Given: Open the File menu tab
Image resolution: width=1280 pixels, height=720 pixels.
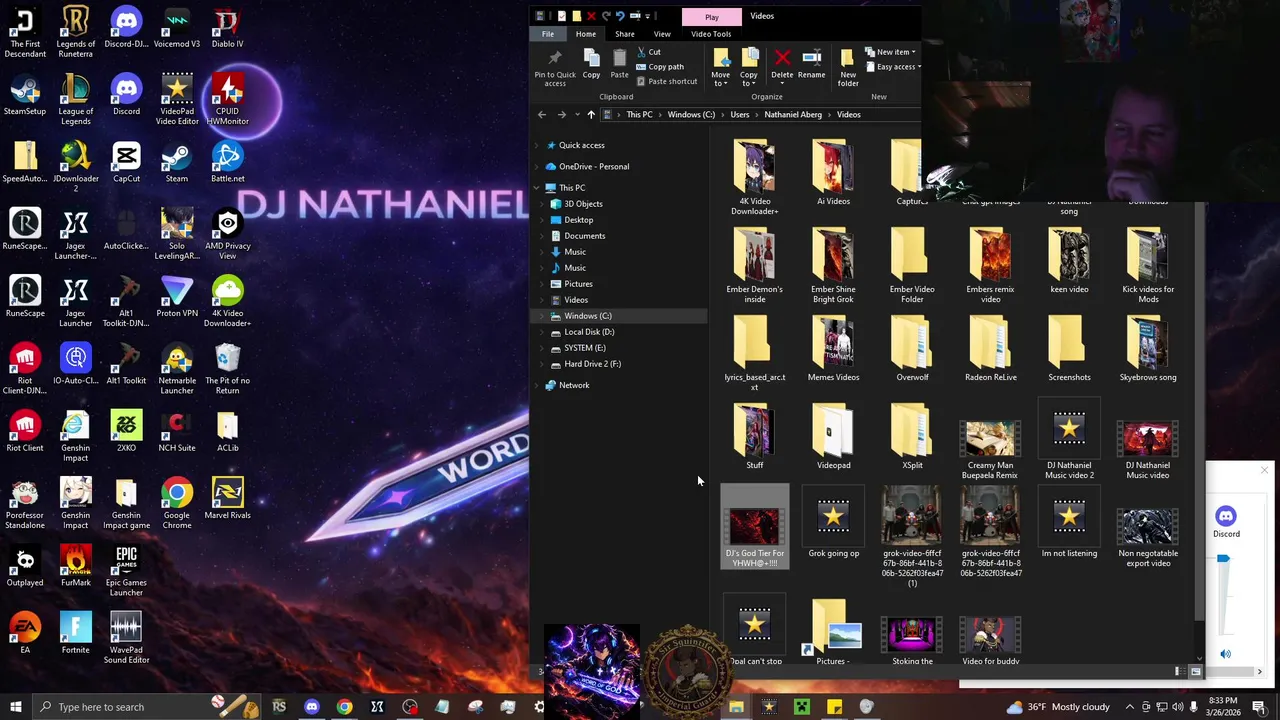Looking at the screenshot, I should click(x=548, y=34).
